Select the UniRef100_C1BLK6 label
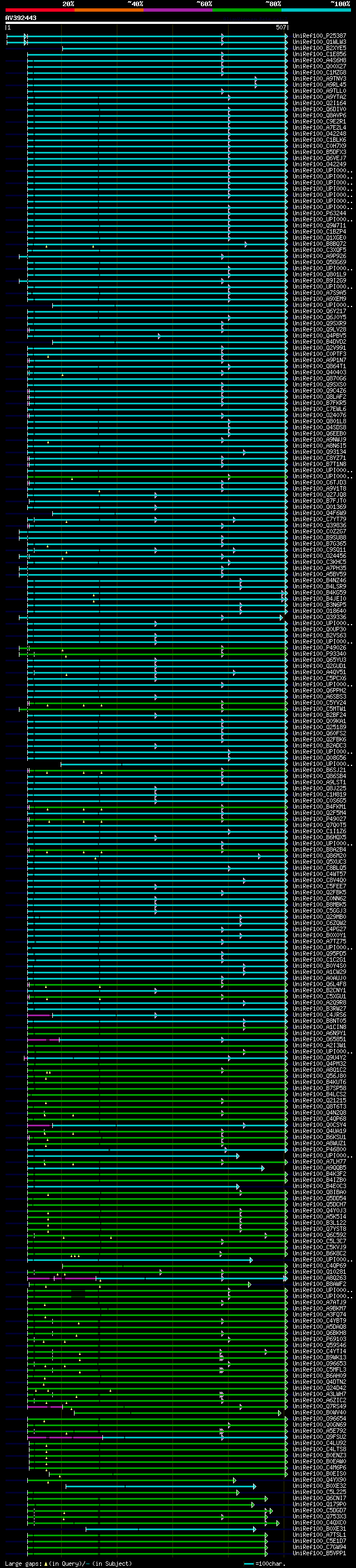The height and width of the screenshot is (1568, 356). pos(319,140)
